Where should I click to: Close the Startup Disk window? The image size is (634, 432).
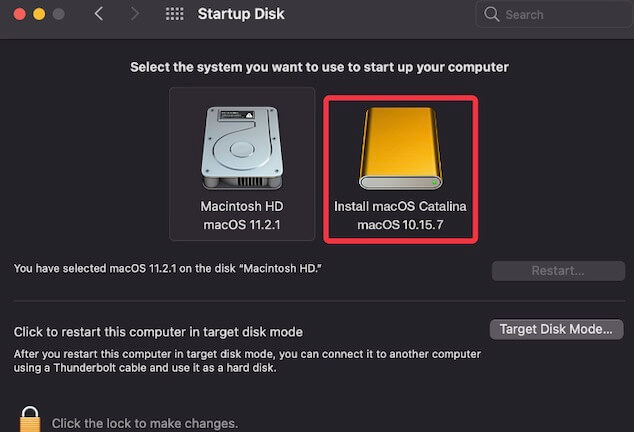18,15
